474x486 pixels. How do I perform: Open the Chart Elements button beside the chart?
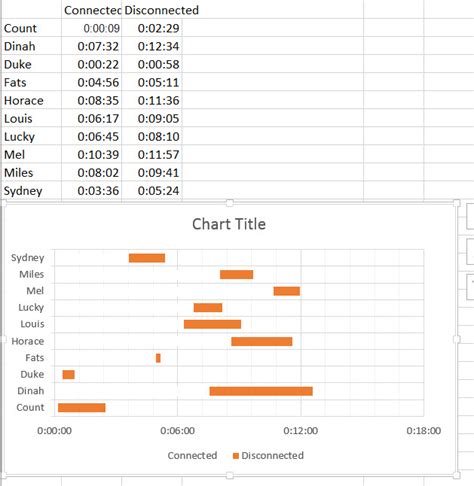470,217
